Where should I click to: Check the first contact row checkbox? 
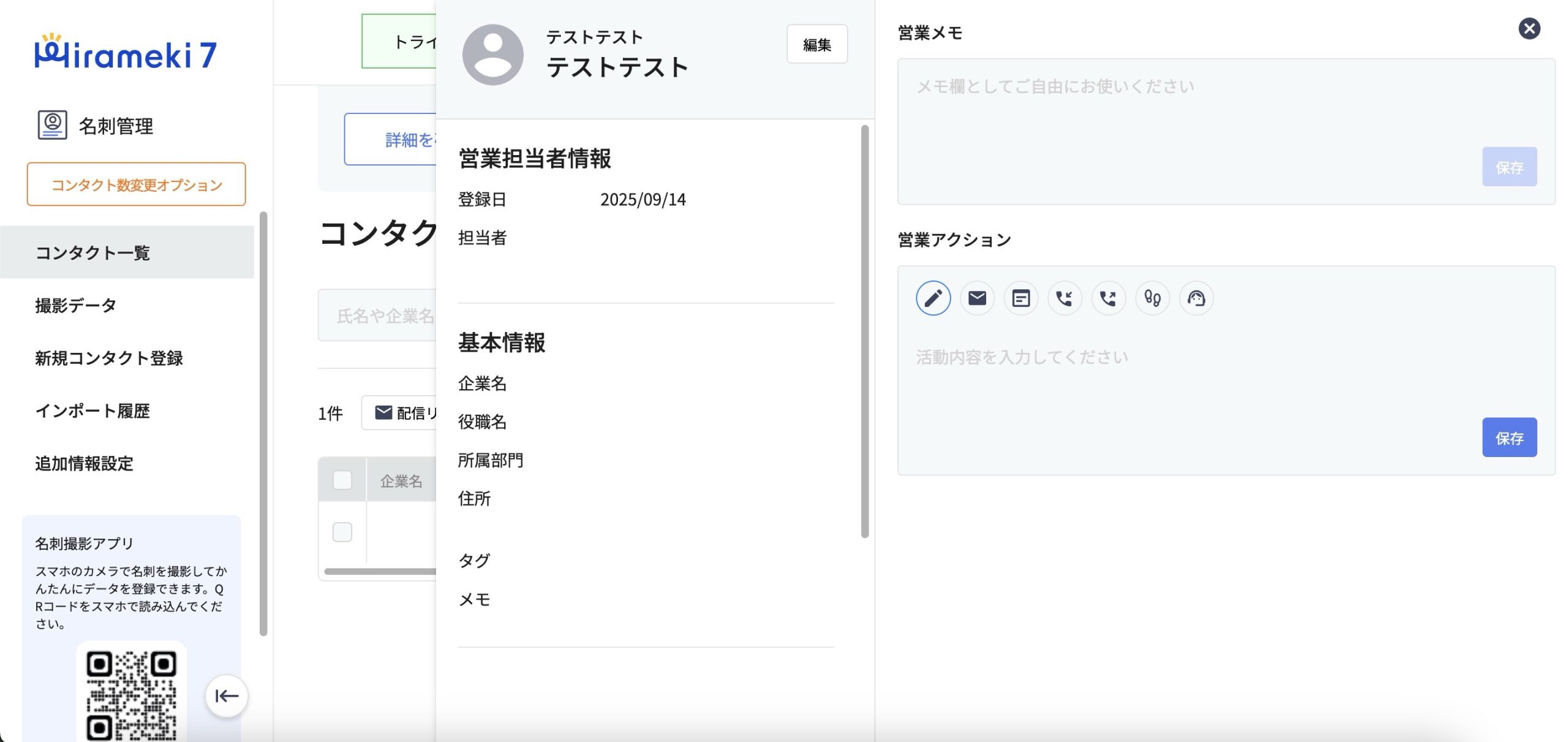pyautogui.click(x=342, y=532)
